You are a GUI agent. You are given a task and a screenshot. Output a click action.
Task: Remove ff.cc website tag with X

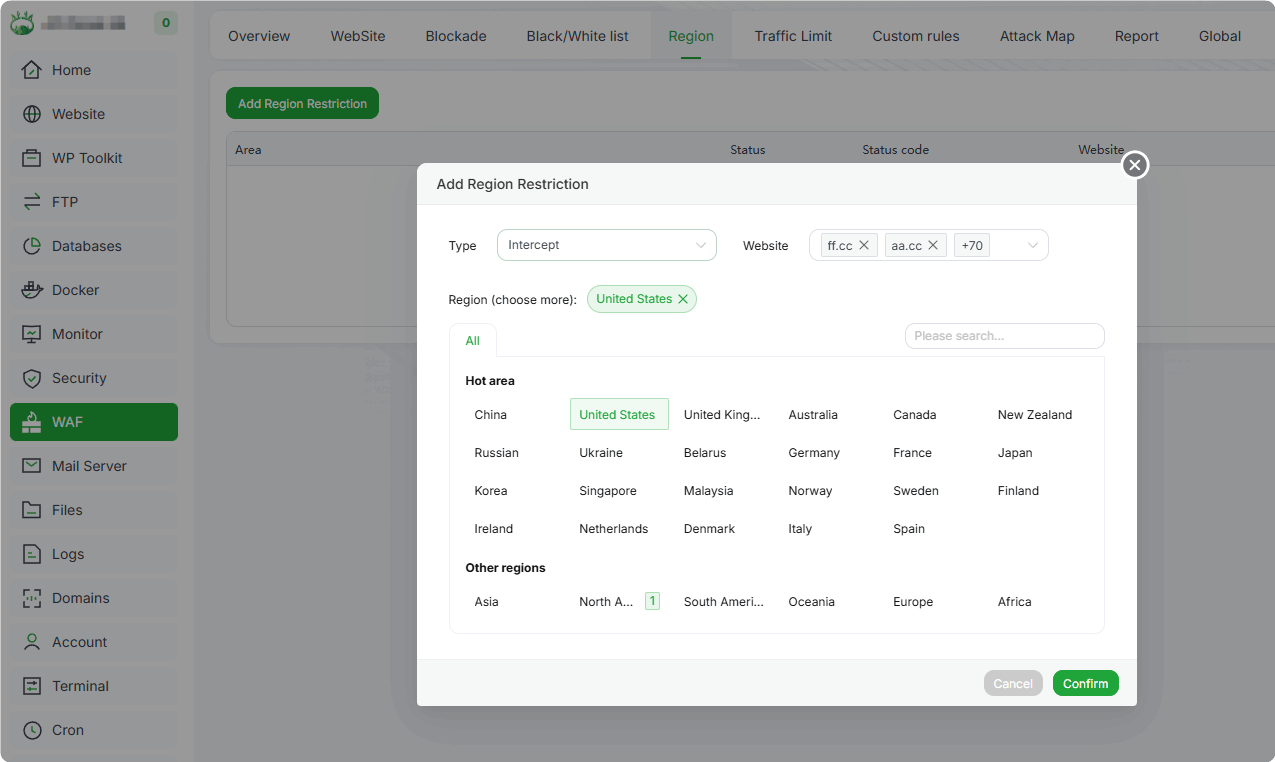tap(865, 245)
